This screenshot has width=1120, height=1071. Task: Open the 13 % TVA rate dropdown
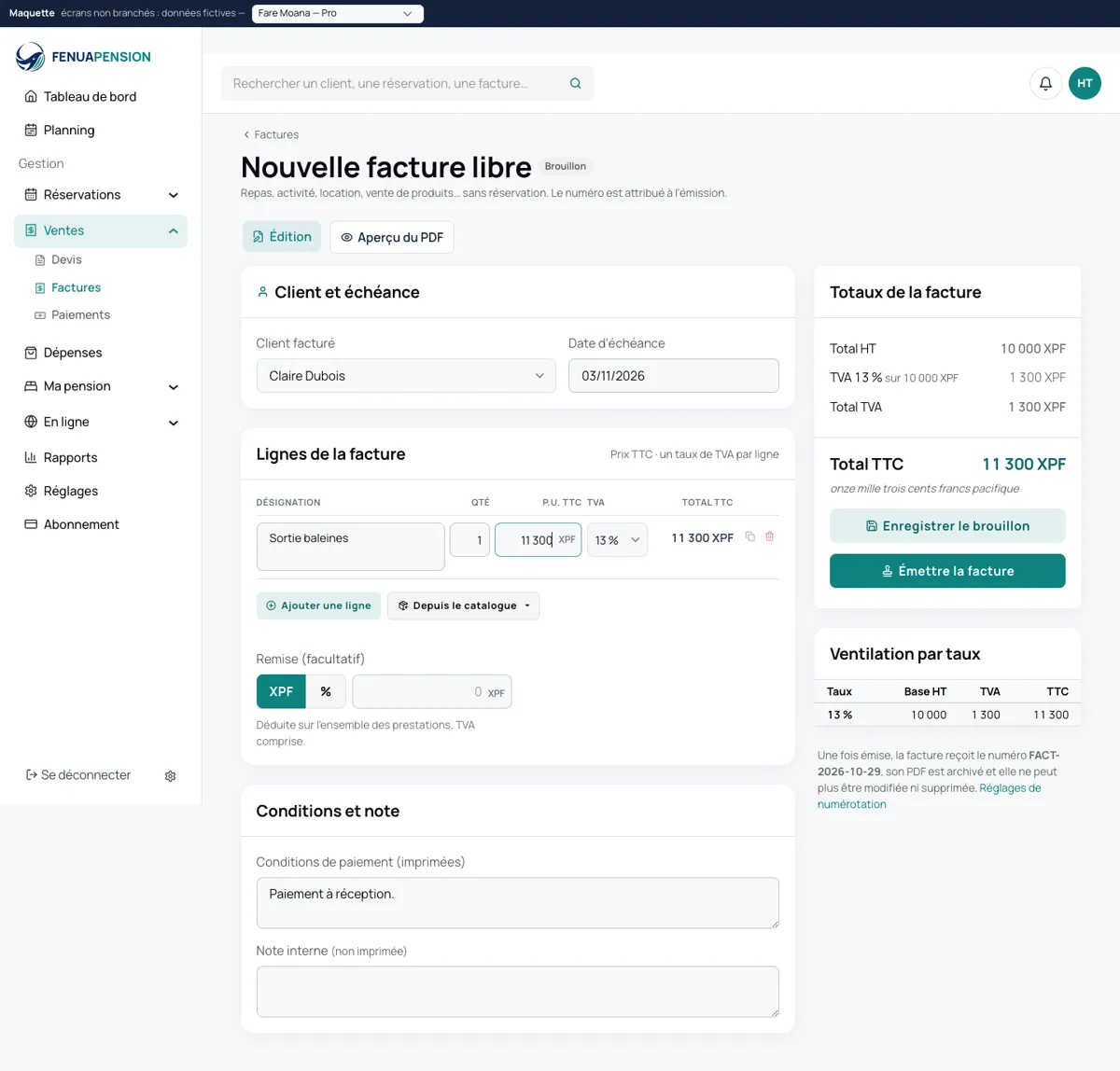tap(618, 540)
